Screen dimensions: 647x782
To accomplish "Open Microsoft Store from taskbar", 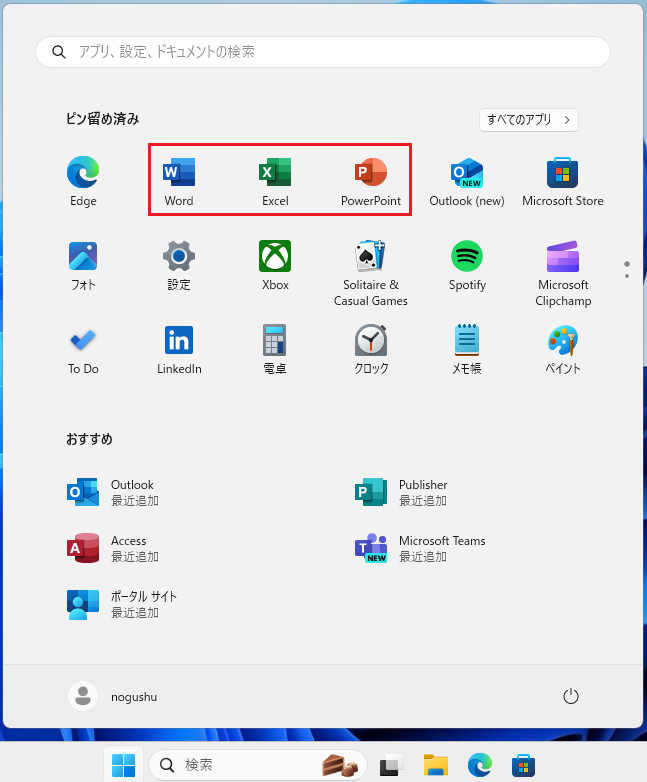I will pyautogui.click(x=523, y=766).
